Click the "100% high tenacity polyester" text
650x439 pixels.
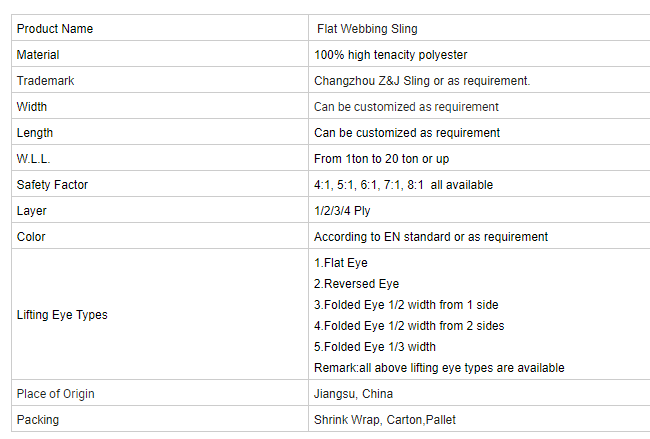(x=390, y=55)
